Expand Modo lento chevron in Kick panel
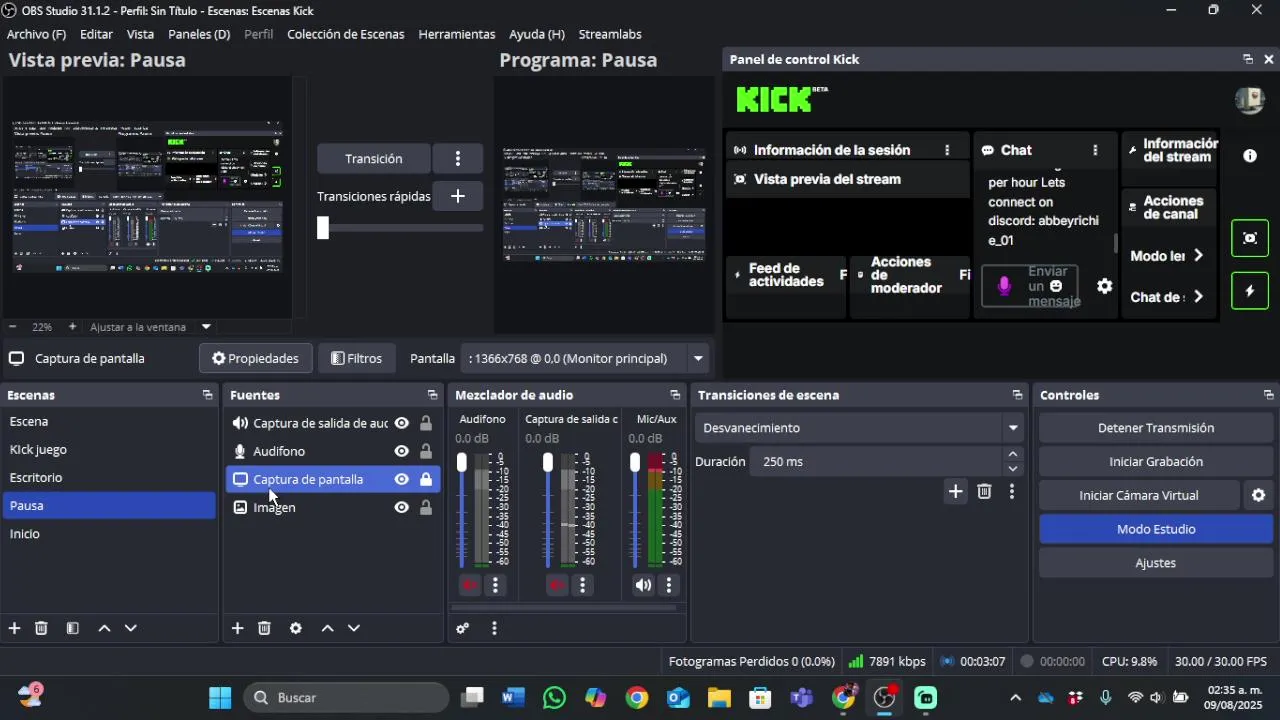 (1198, 256)
